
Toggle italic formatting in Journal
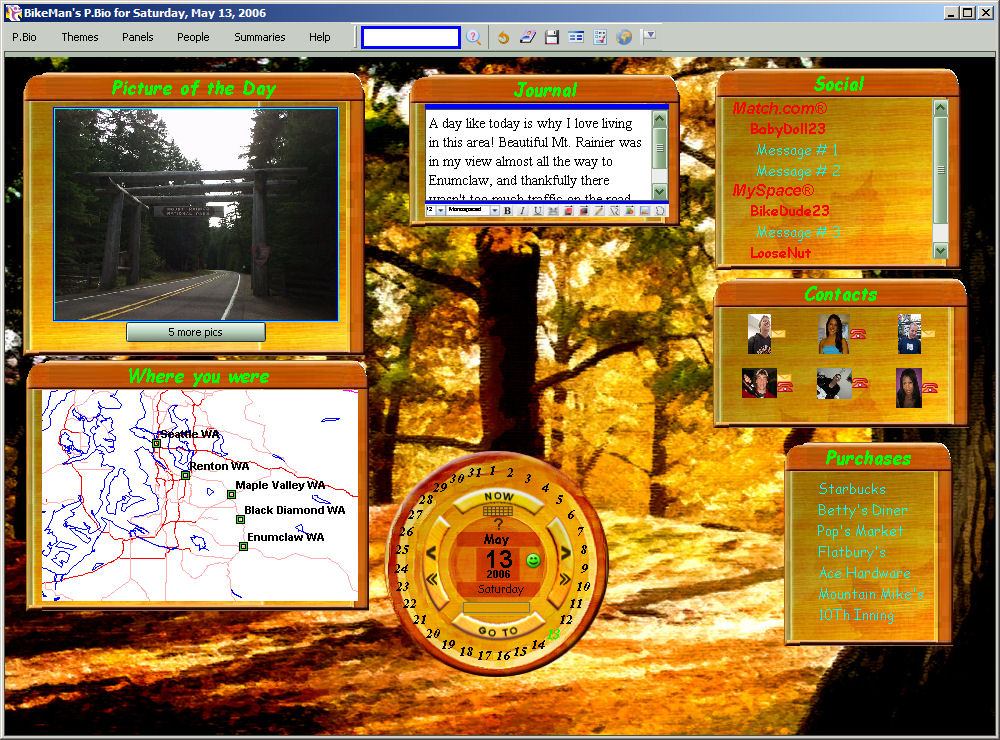click(x=522, y=211)
